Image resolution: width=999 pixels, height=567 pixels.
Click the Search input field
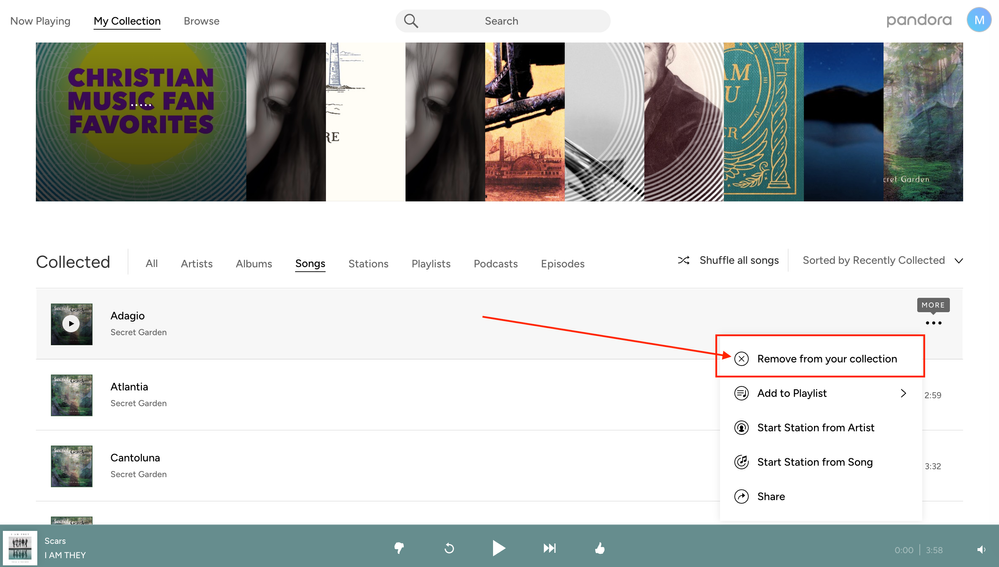[502, 21]
